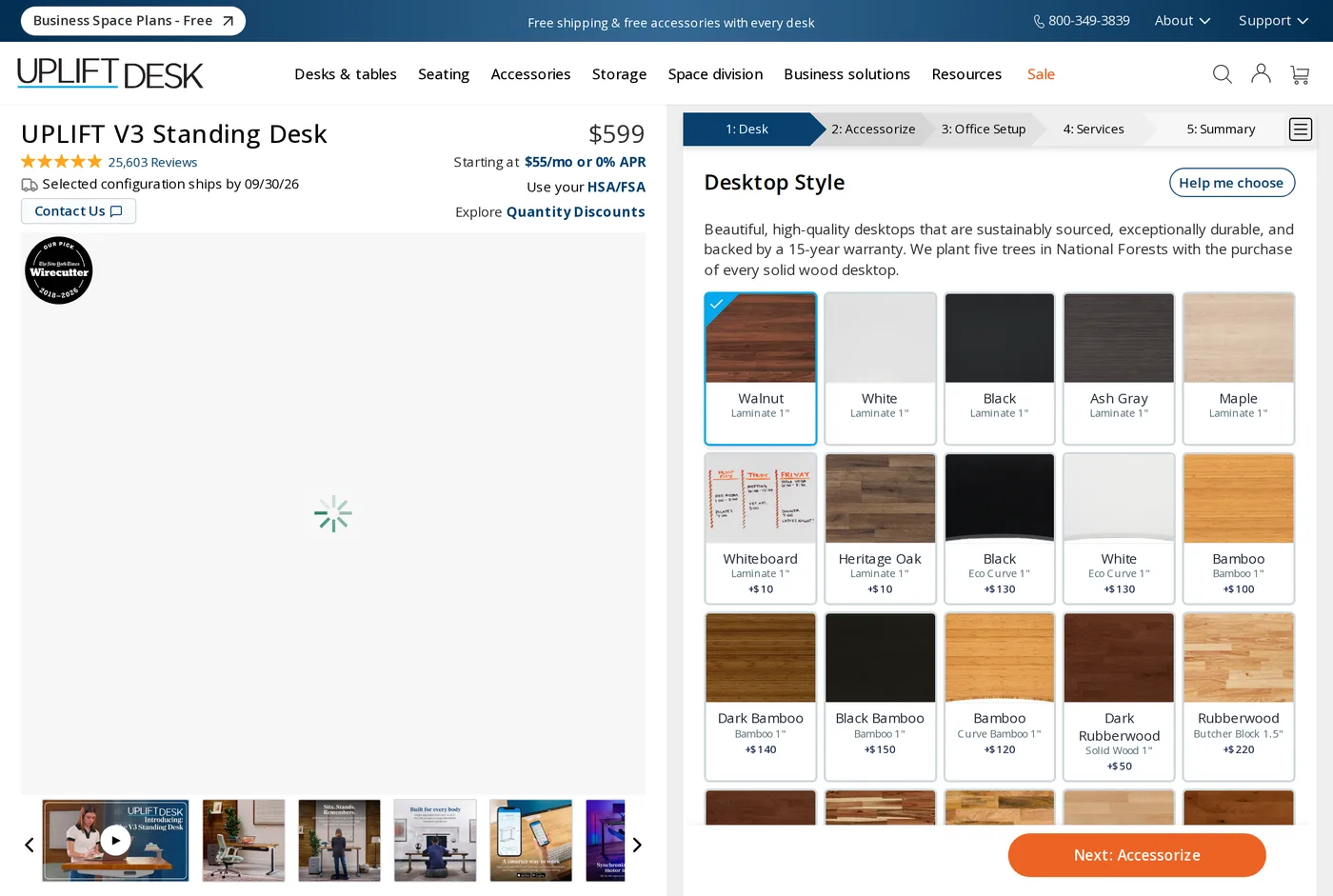1333x896 pixels.
Task: Select Maple Laminate desktop swatch
Action: pyautogui.click(x=1239, y=368)
